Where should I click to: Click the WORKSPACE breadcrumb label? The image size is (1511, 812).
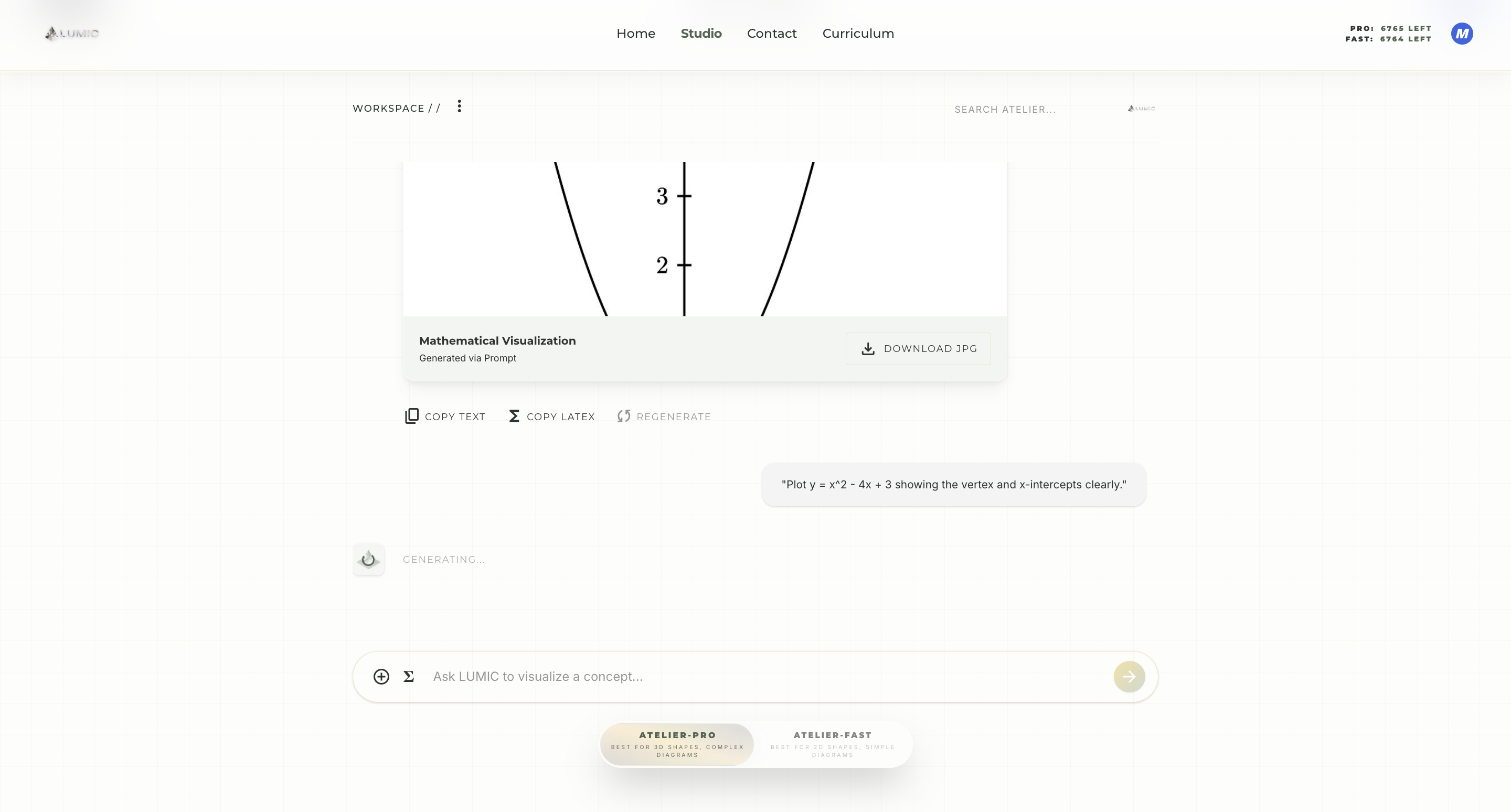tap(396, 109)
